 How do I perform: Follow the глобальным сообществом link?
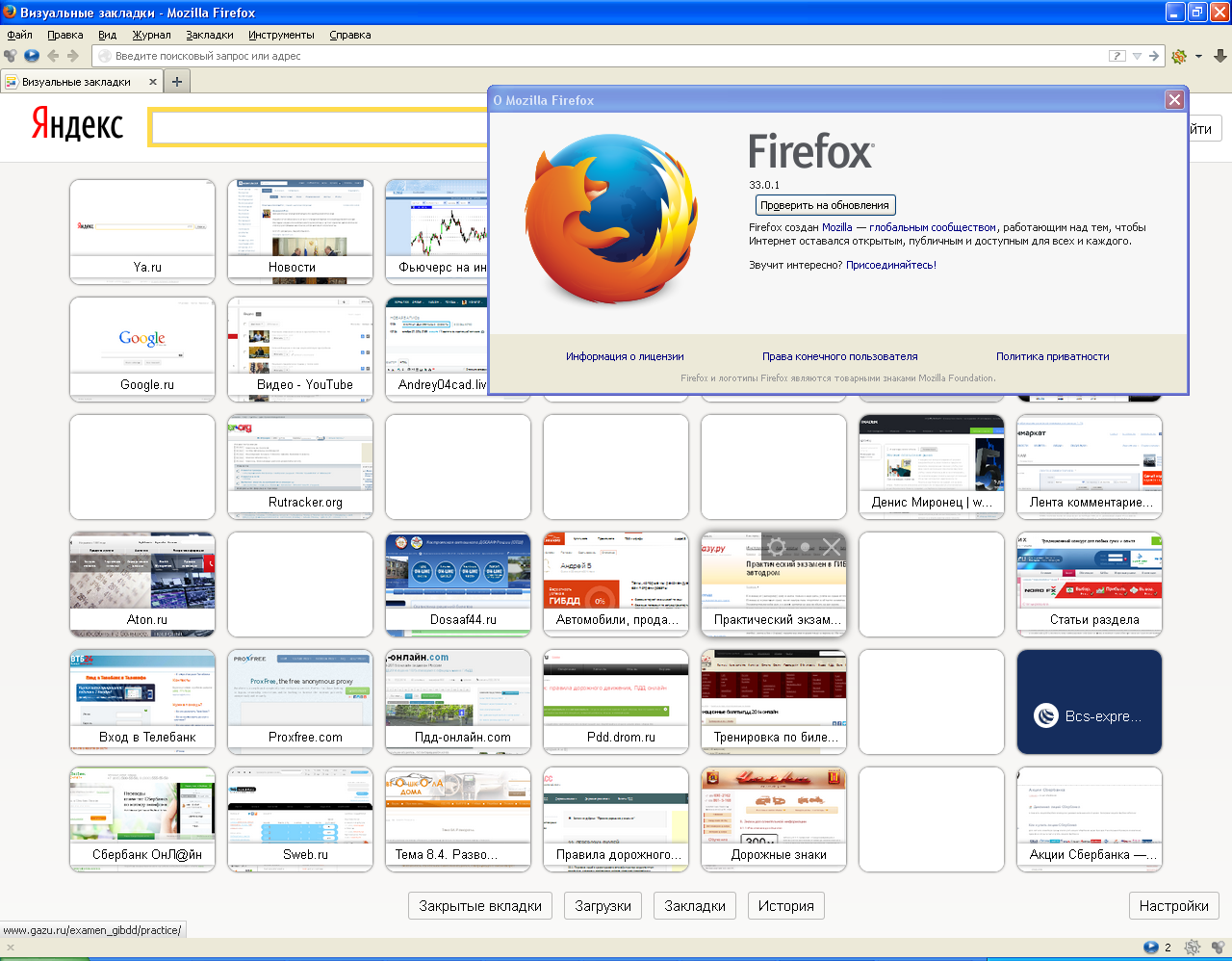[x=933, y=227]
